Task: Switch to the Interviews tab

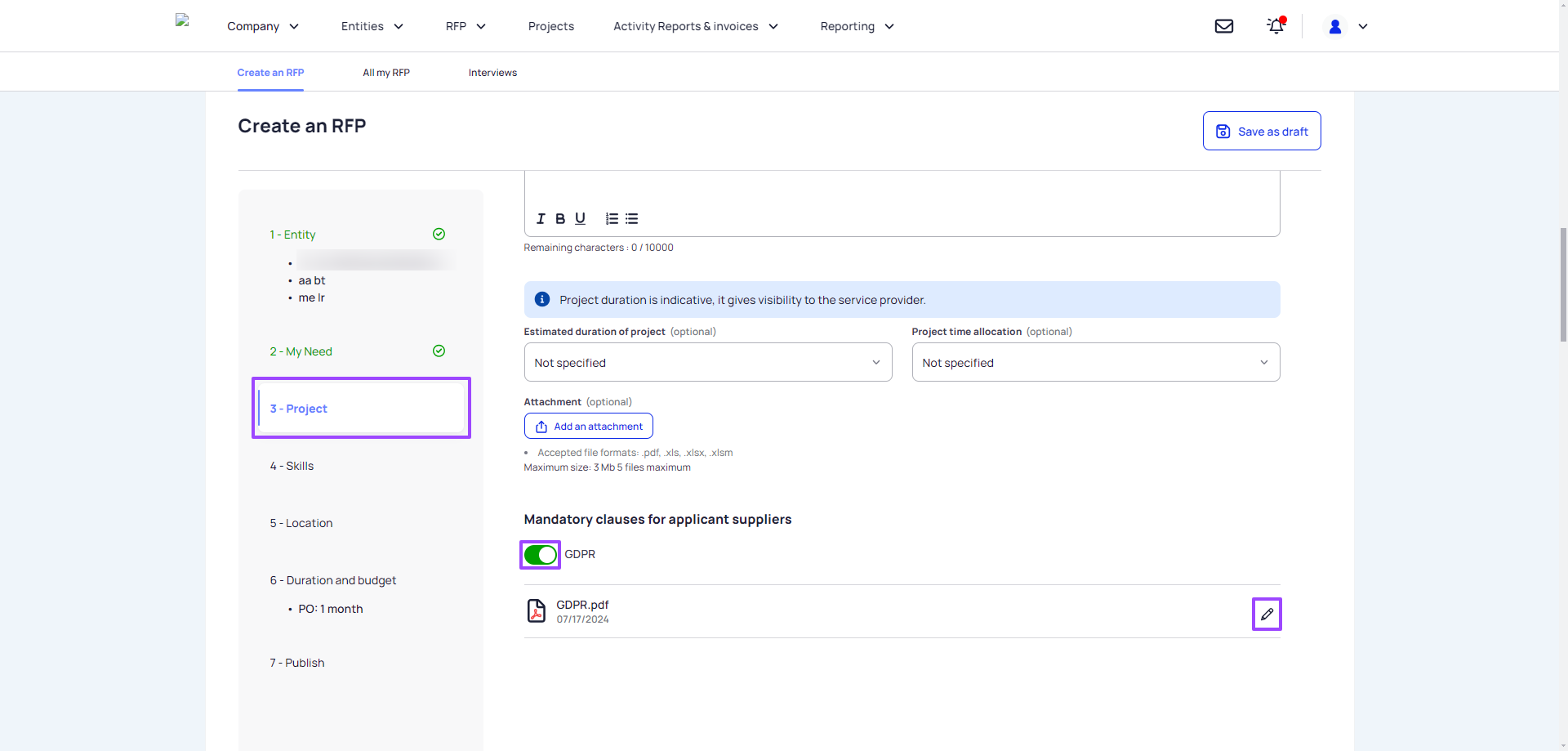Action: click(492, 73)
